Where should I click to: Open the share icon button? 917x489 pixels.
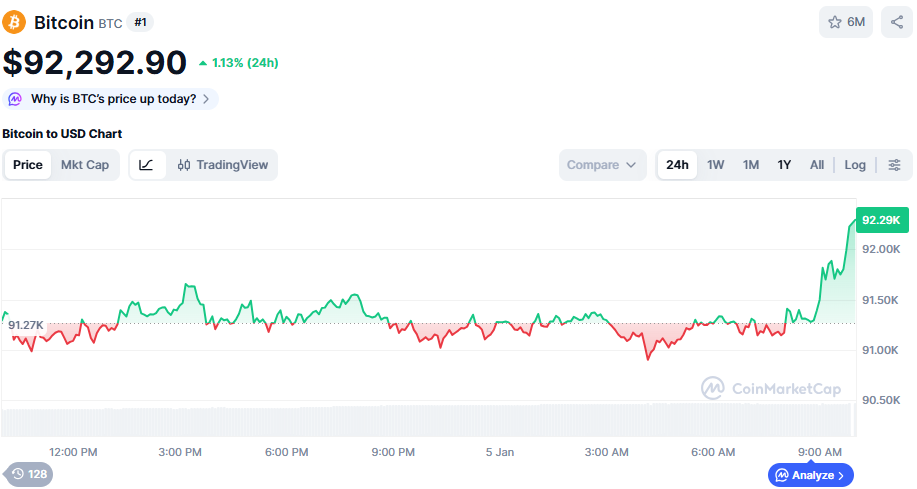pyautogui.click(x=896, y=22)
